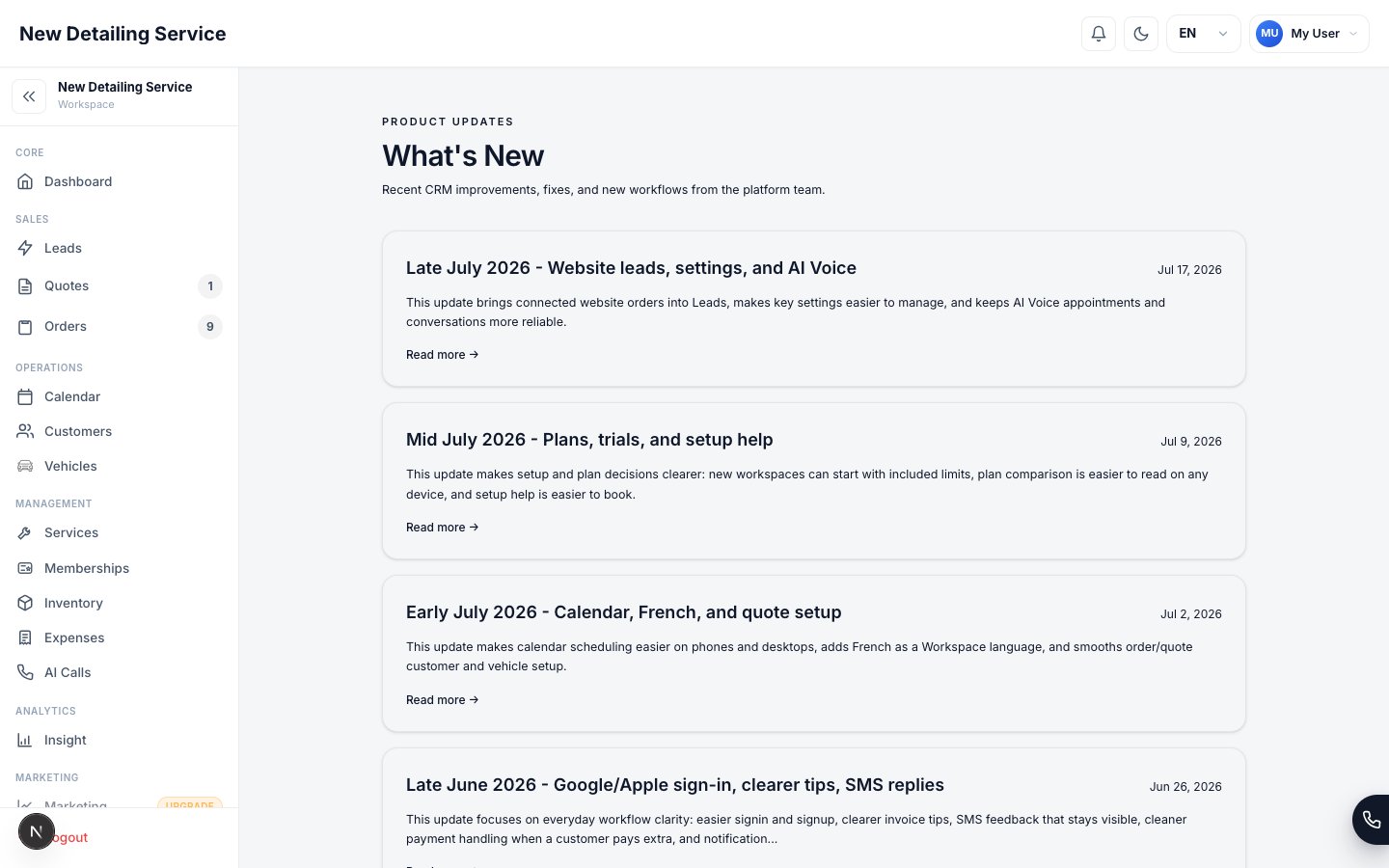Click the Jul 2, 2026 date

(x=1191, y=614)
